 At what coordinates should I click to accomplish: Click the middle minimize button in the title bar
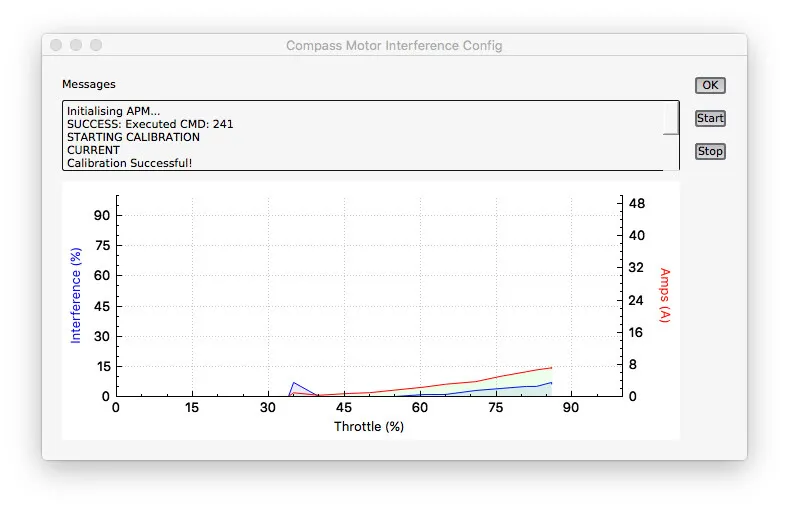[76, 45]
